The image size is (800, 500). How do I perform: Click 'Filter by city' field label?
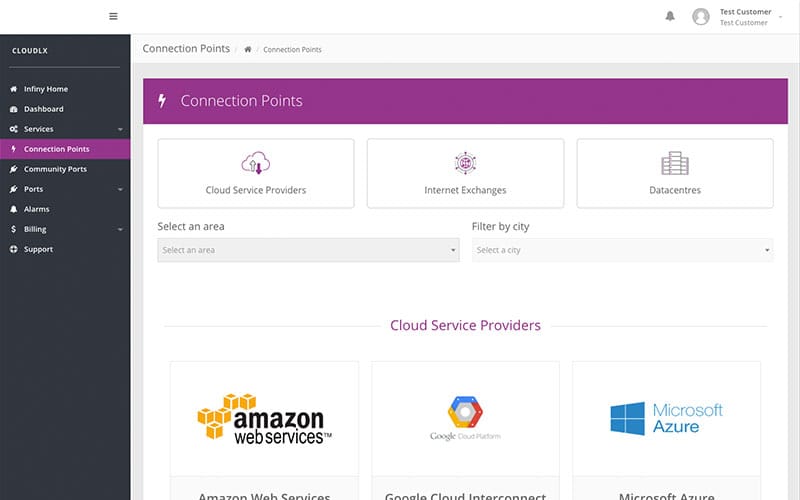tap(501, 227)
